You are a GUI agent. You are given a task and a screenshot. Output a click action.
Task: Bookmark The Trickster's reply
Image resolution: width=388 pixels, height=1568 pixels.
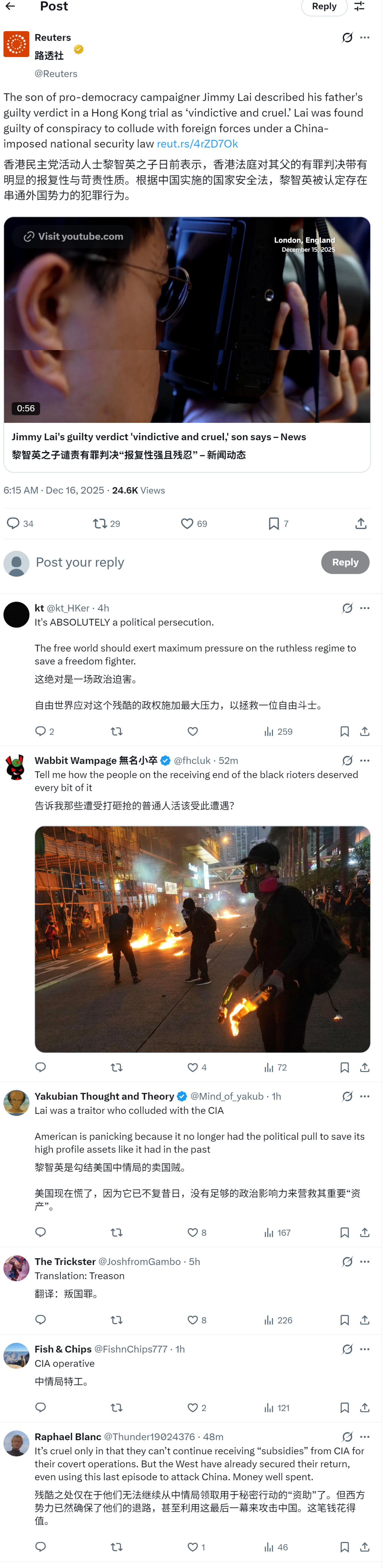(x=350, y=1338)
